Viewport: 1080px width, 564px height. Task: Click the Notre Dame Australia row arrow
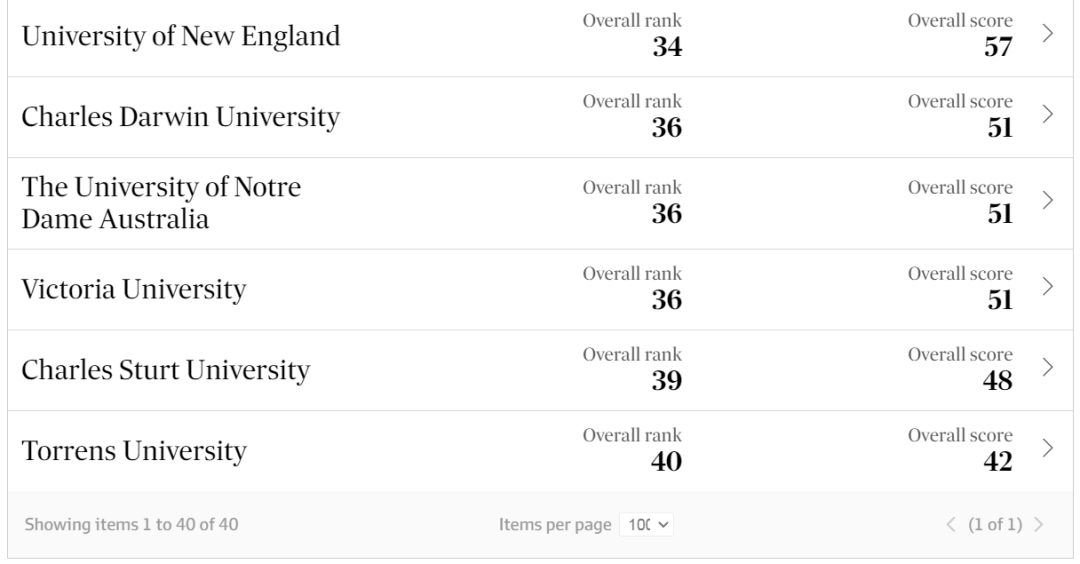point(1048,200)
